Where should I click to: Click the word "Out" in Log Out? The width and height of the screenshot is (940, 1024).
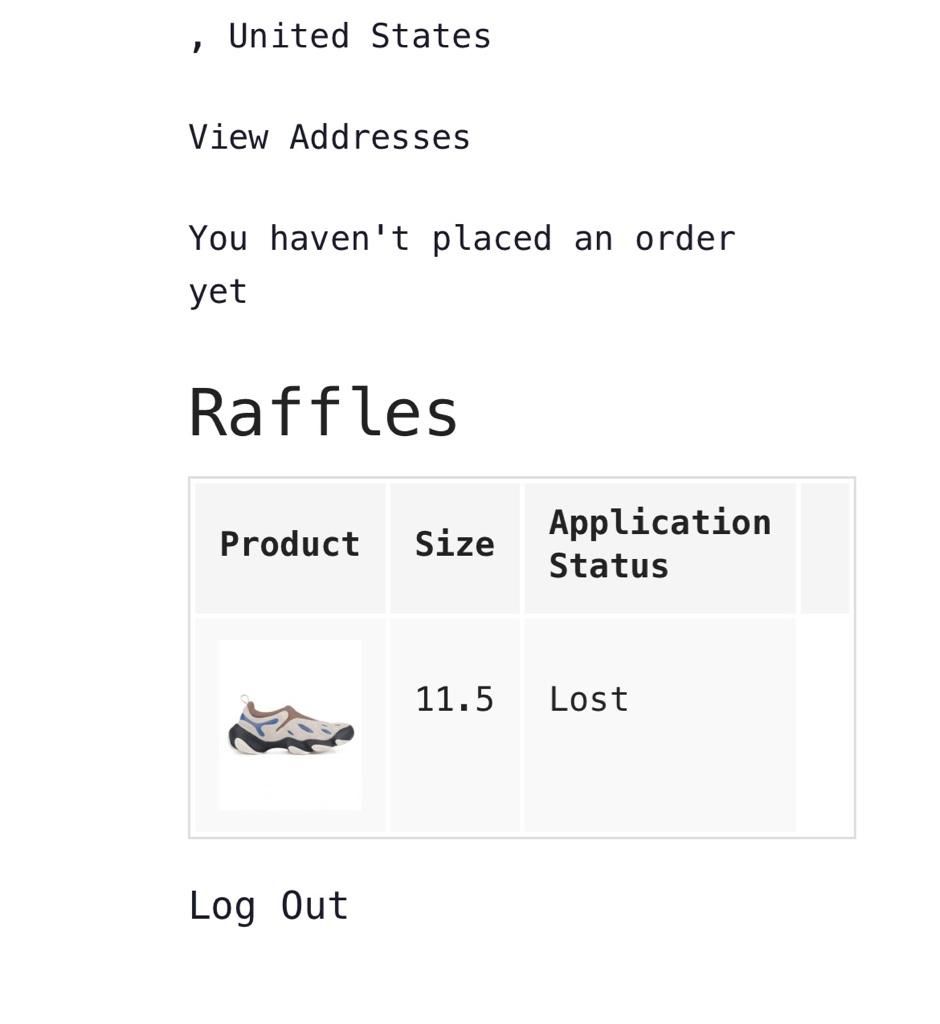[314, 905]
